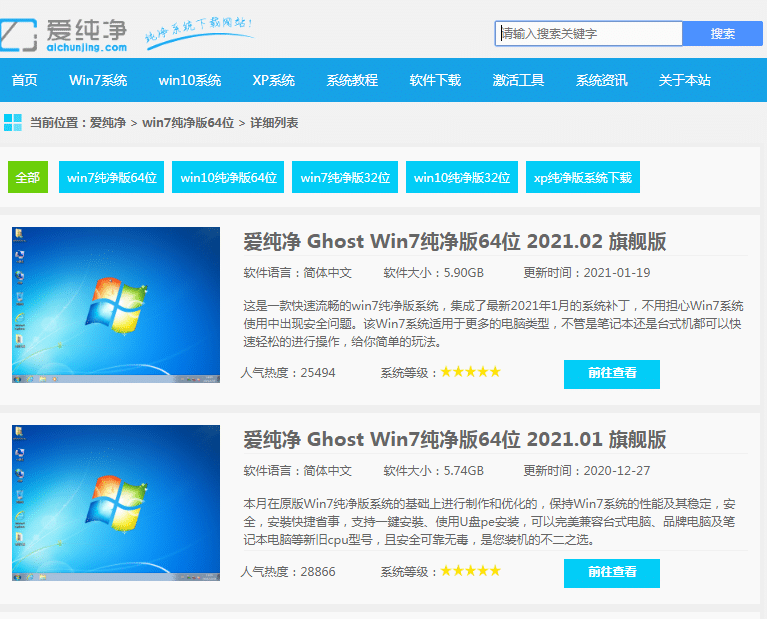Focus the search keyword input field

pos(588,33)
